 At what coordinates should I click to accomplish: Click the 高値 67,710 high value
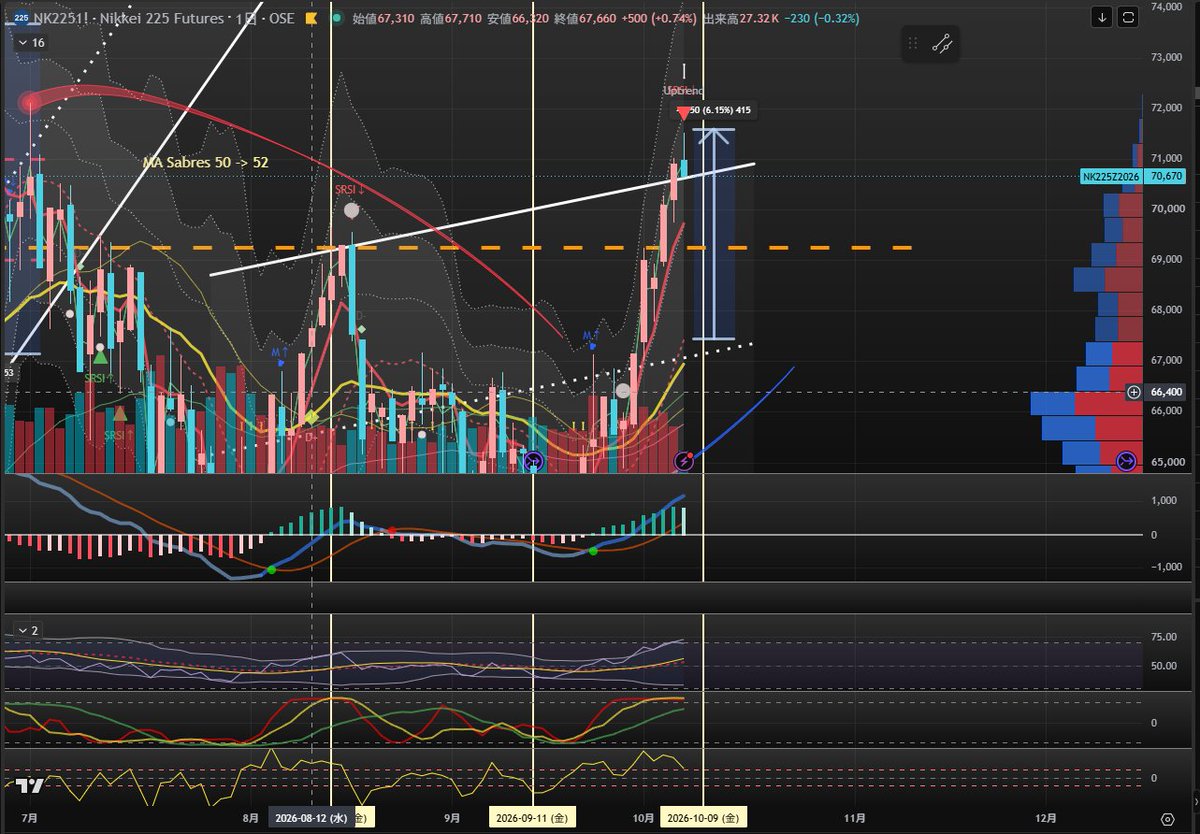pyautogui.click(x=450, y=18)
